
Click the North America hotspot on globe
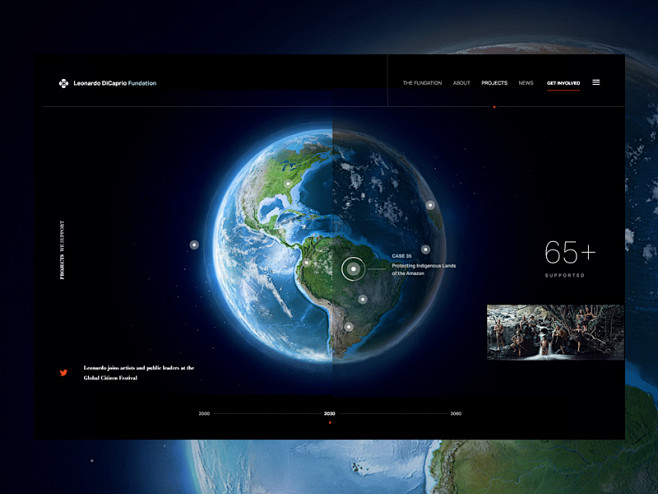(x=287, y=184)
